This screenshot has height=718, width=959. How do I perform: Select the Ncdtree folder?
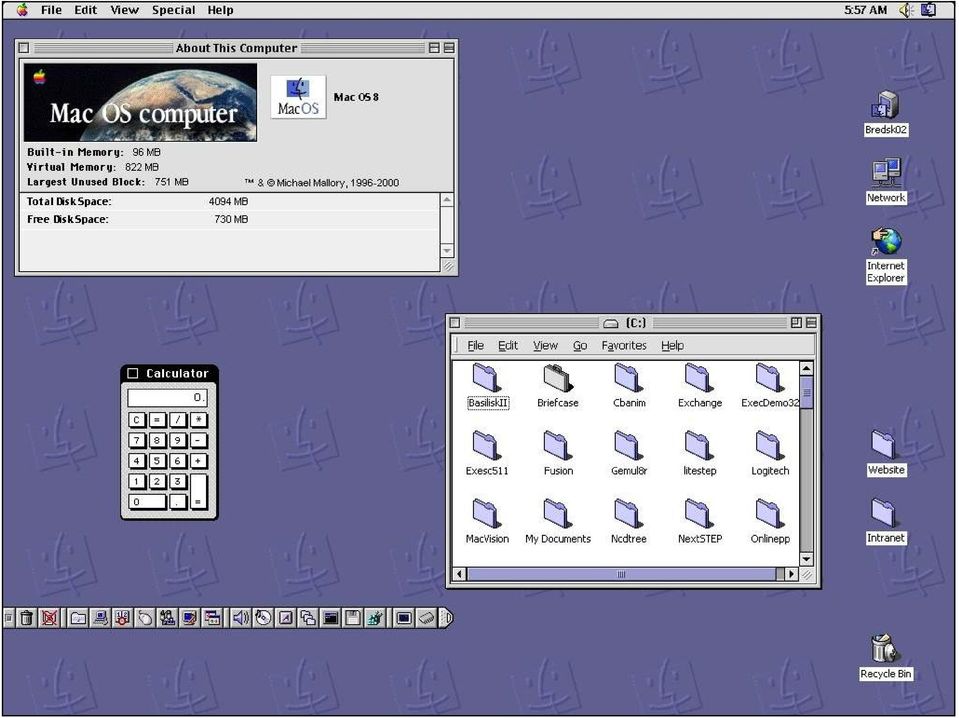629,521
